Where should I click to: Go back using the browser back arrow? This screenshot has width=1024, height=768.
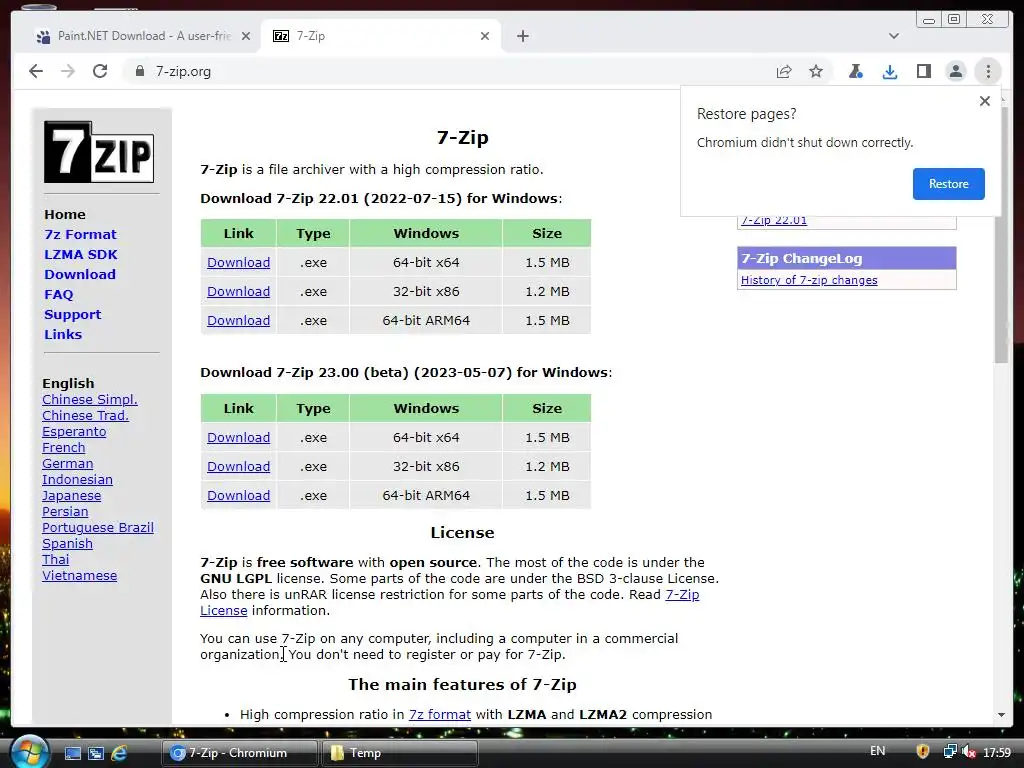tap(36, 71)
